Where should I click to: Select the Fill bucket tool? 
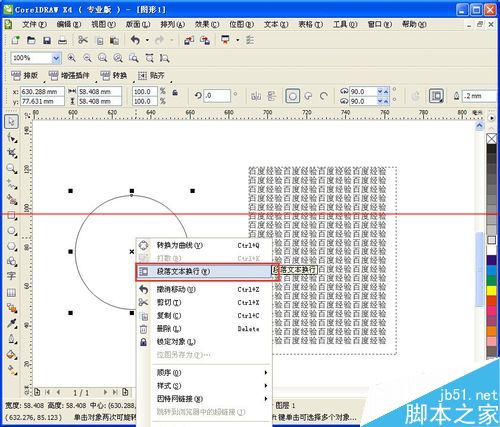click(x=12, y=355)
